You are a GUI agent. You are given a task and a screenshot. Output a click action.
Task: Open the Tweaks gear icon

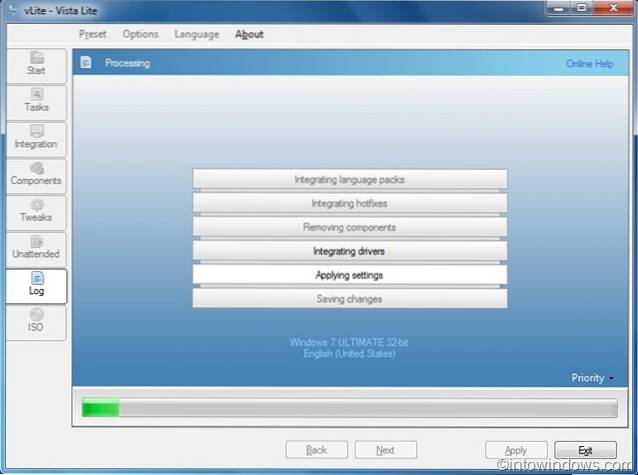(x=36, y=205)
